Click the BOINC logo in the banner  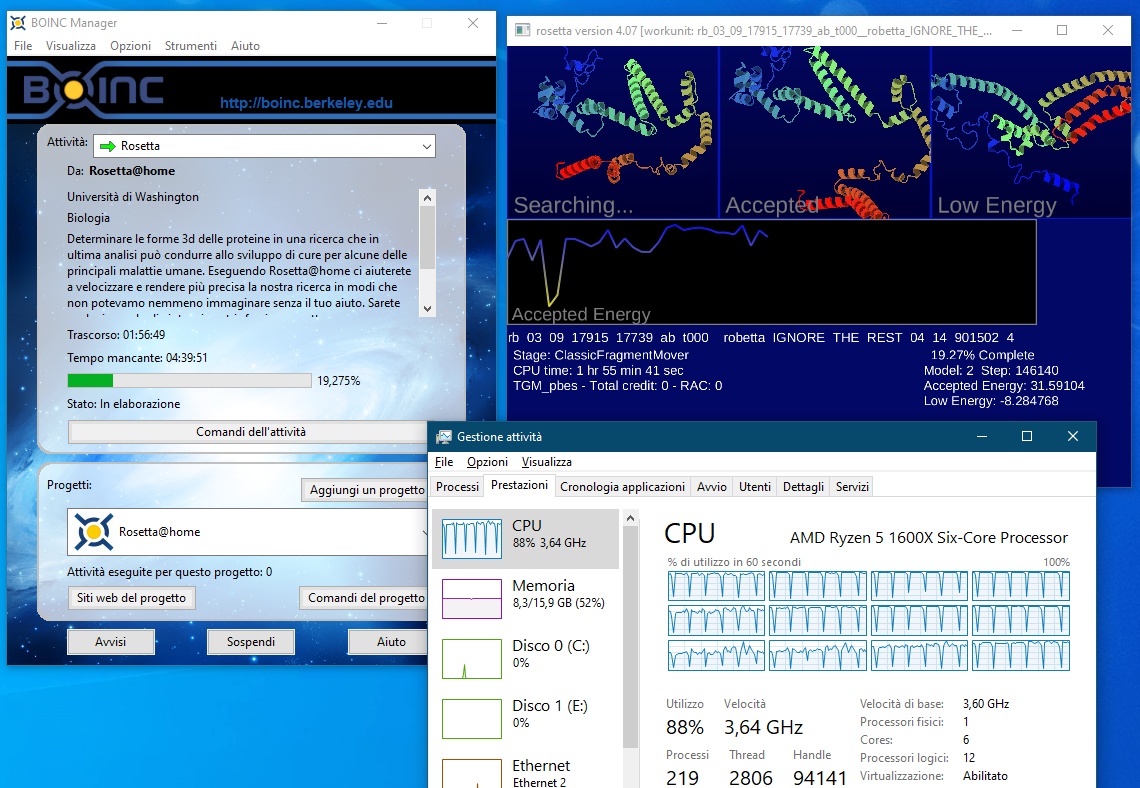94,91
